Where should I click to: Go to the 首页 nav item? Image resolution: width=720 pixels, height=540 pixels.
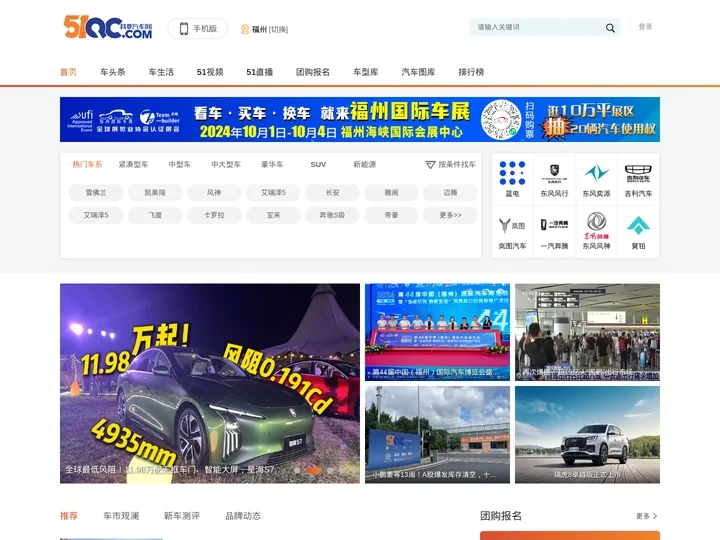coord(68,72)
